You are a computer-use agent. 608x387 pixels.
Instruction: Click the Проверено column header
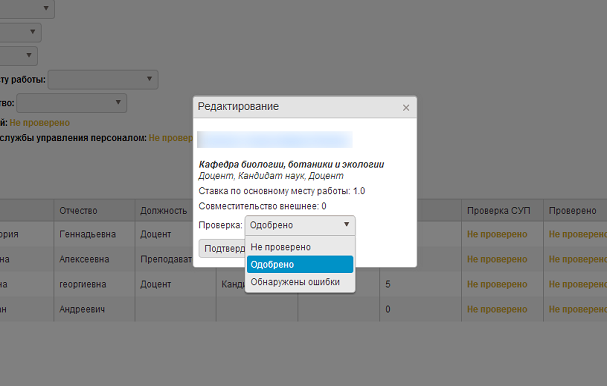(x=572, y=211)
